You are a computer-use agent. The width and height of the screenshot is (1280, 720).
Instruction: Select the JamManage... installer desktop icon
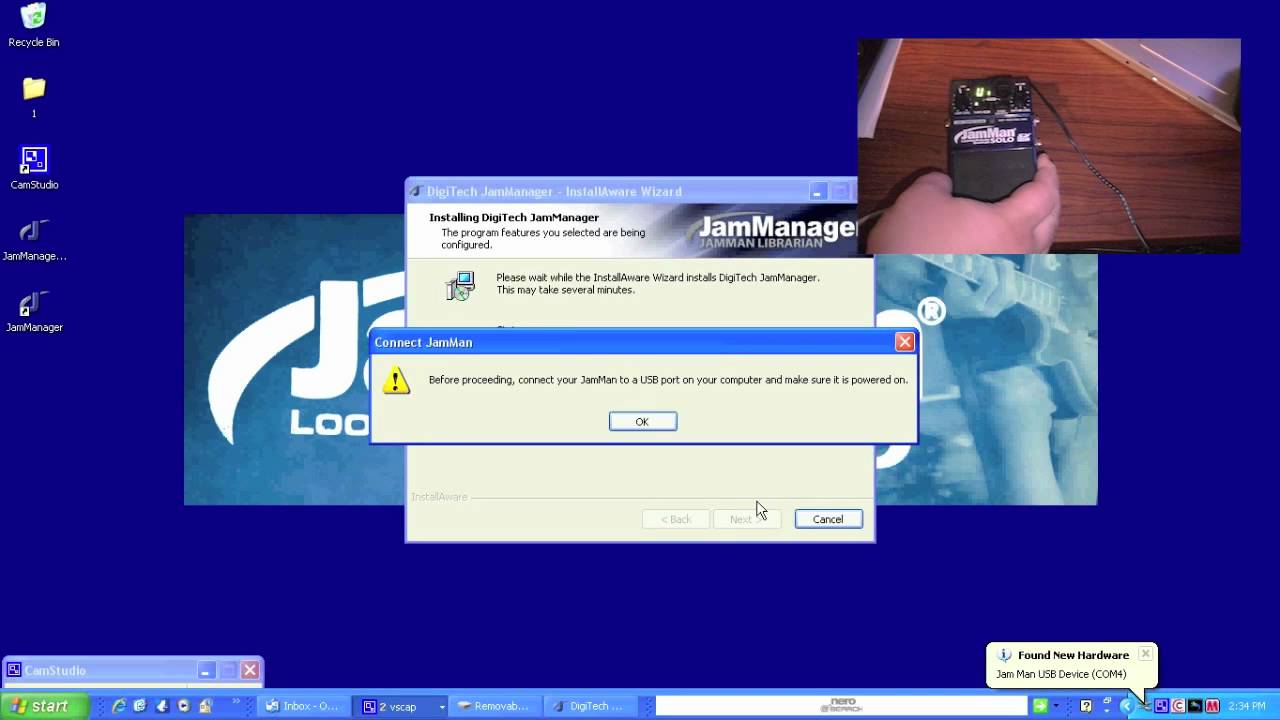click(34, 241)
